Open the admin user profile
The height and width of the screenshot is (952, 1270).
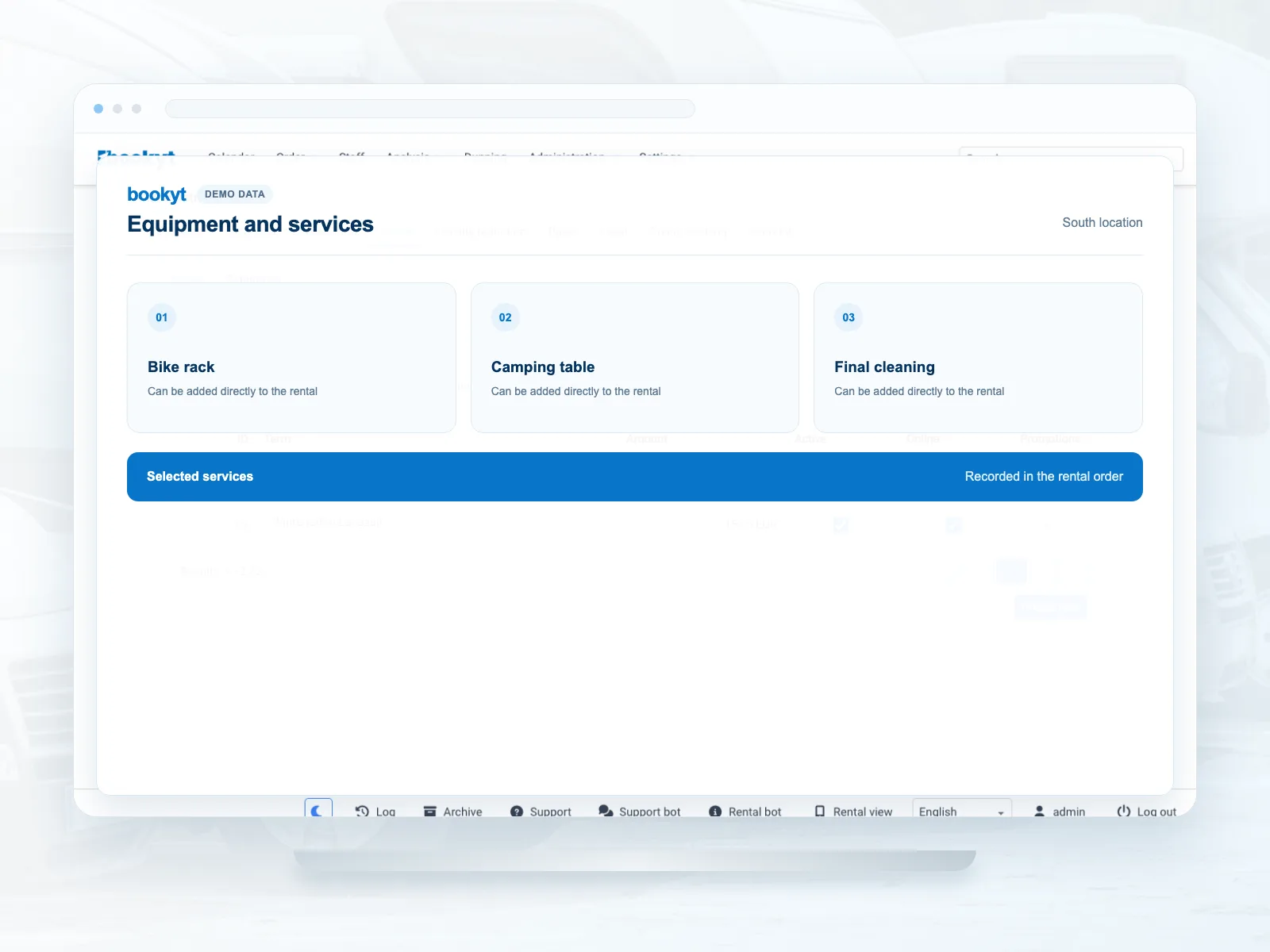(x=1060, y=812)
